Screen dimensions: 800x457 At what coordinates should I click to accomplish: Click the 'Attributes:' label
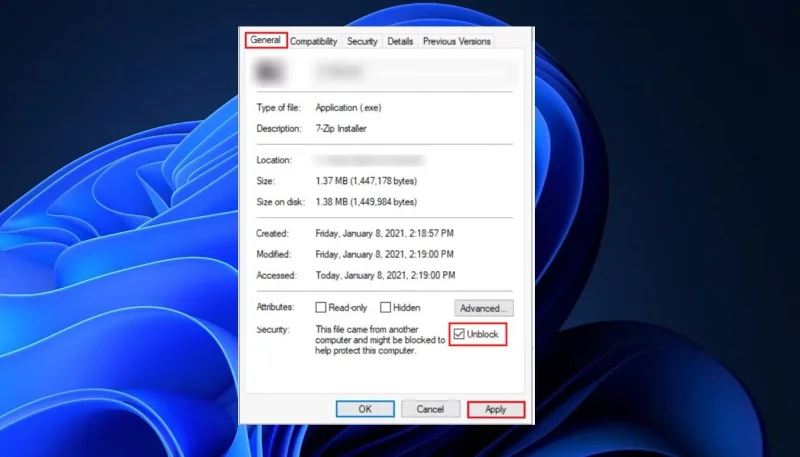click(276, 307)
